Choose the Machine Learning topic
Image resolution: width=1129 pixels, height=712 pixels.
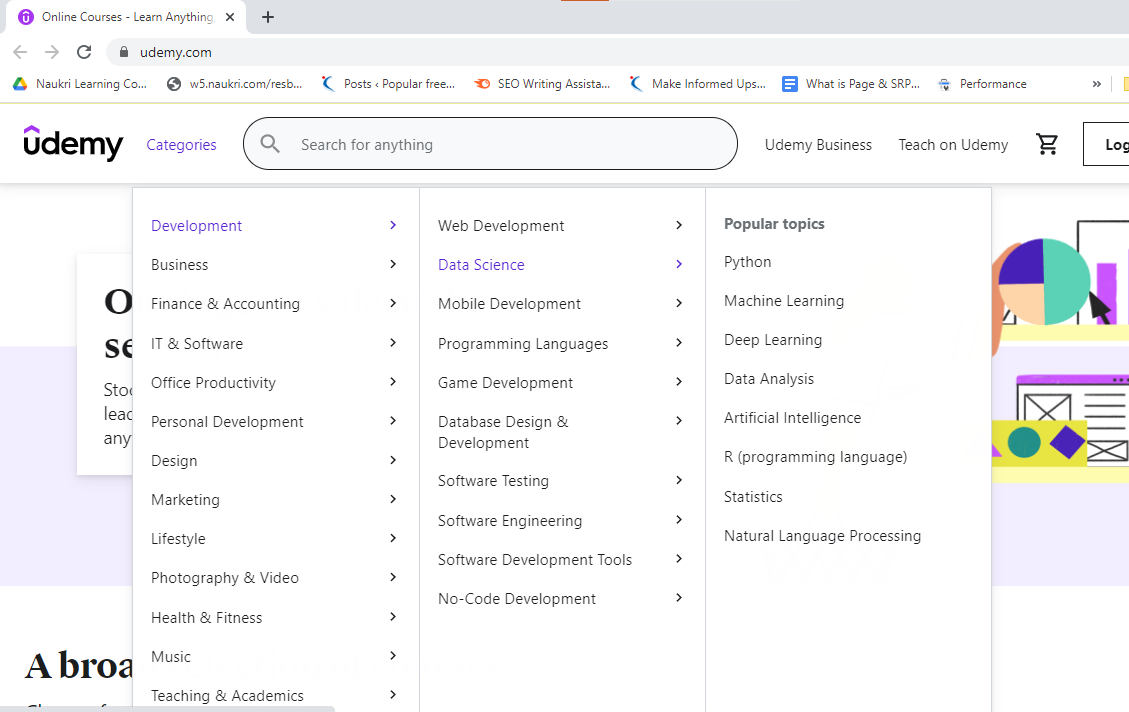[x=784, y=301]
